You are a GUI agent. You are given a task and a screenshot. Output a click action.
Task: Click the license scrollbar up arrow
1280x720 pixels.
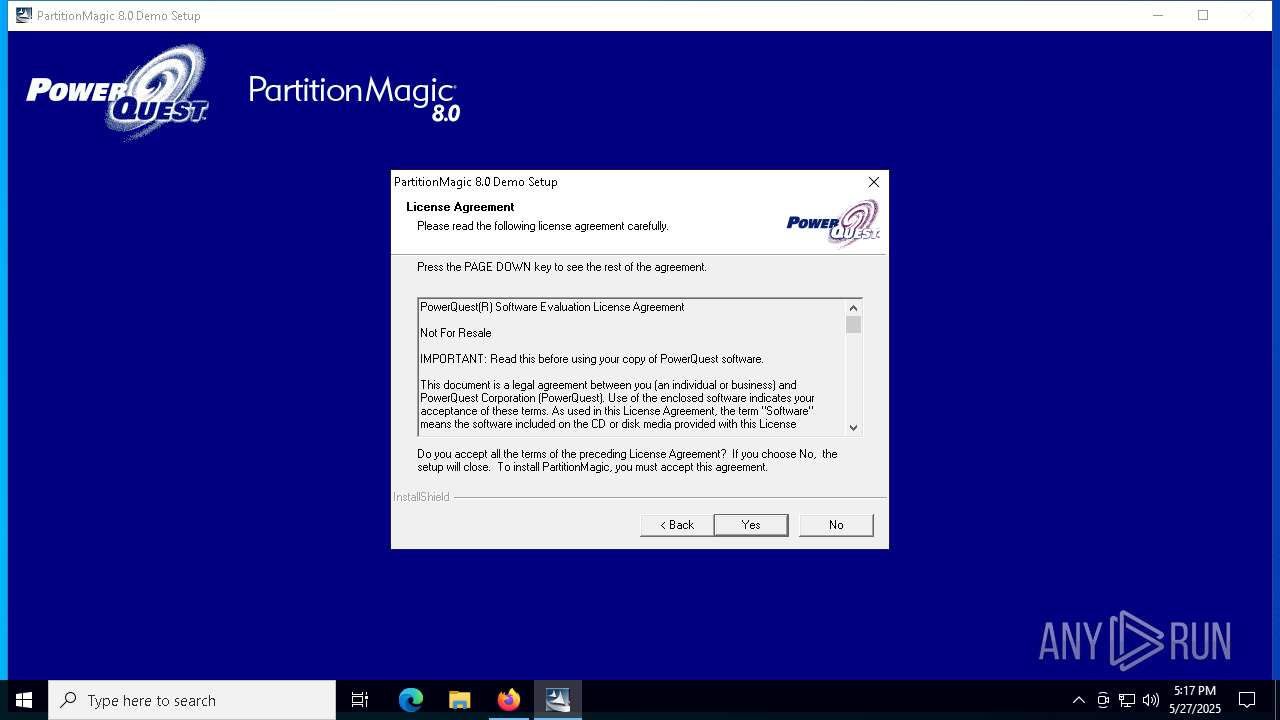point(853,308)
